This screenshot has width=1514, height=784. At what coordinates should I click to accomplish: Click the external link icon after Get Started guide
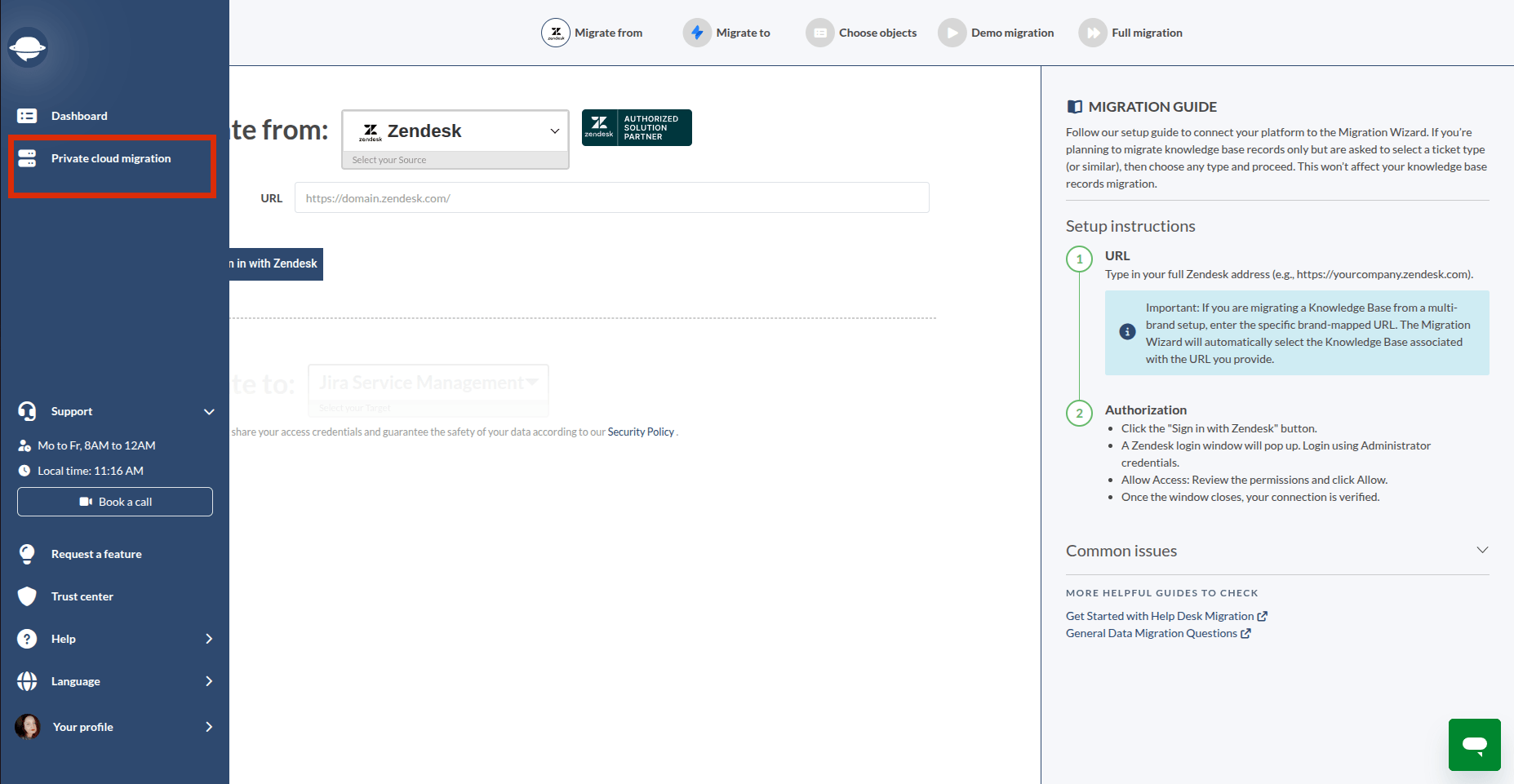click(x=1263, y=617)
